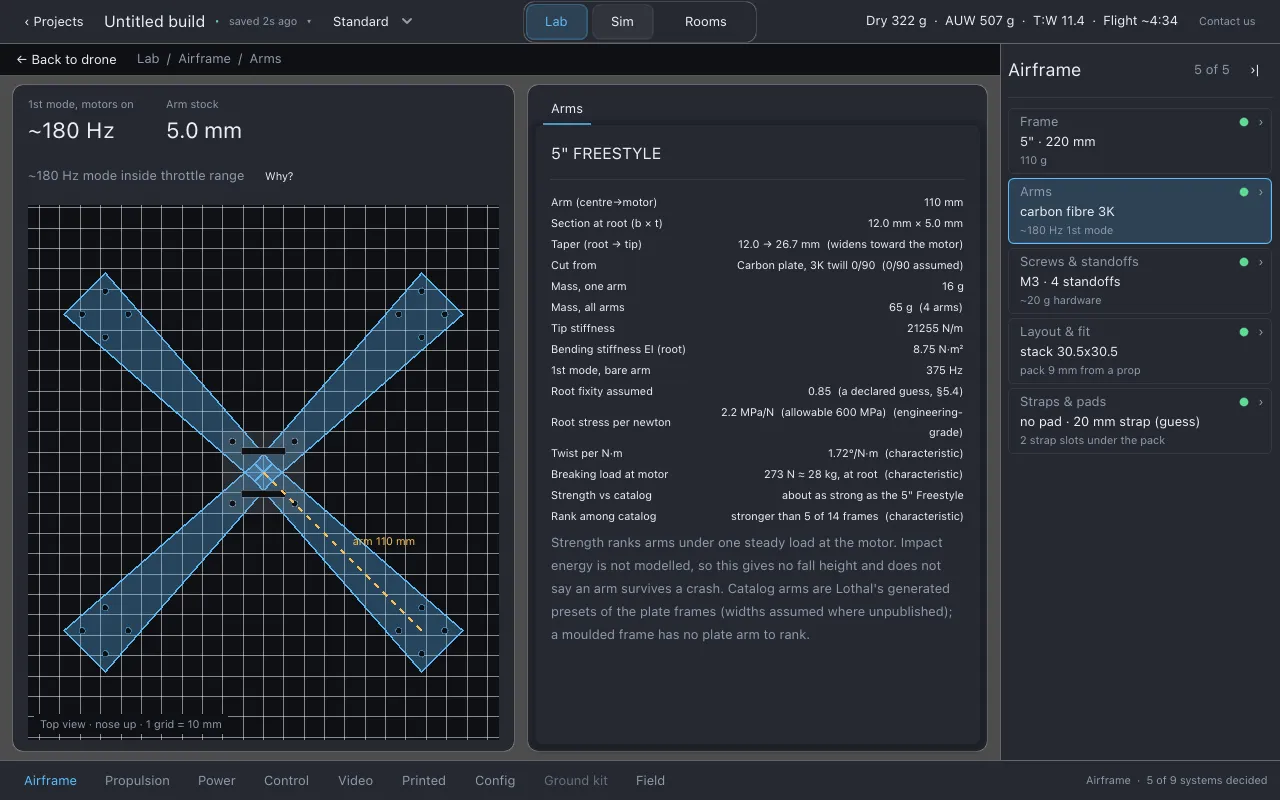Open the Screws & standoffs card chevron
Viewport: 1280px width, 800px height.
[x=1261, y=262]
